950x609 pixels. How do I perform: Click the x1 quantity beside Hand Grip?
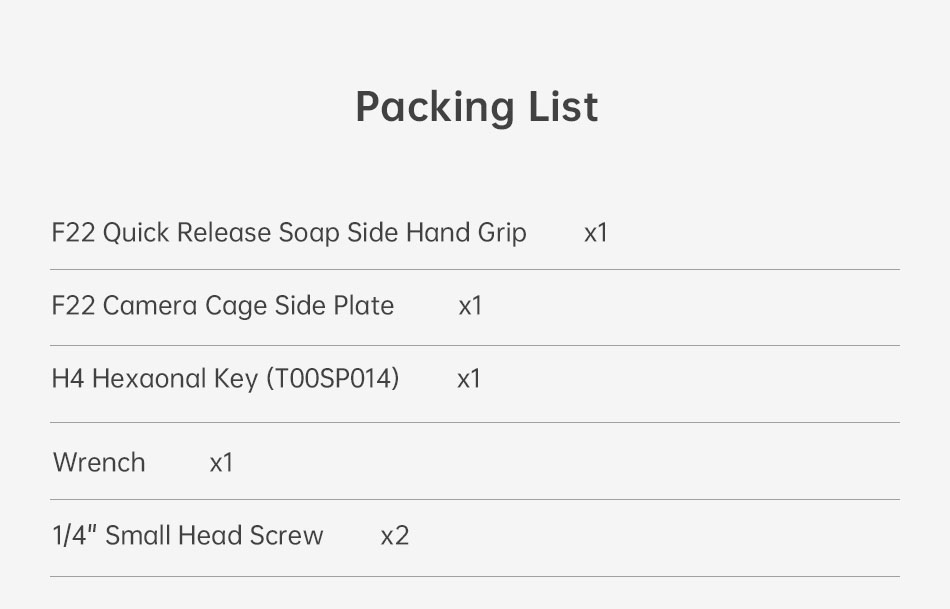(x=596, y=233)
